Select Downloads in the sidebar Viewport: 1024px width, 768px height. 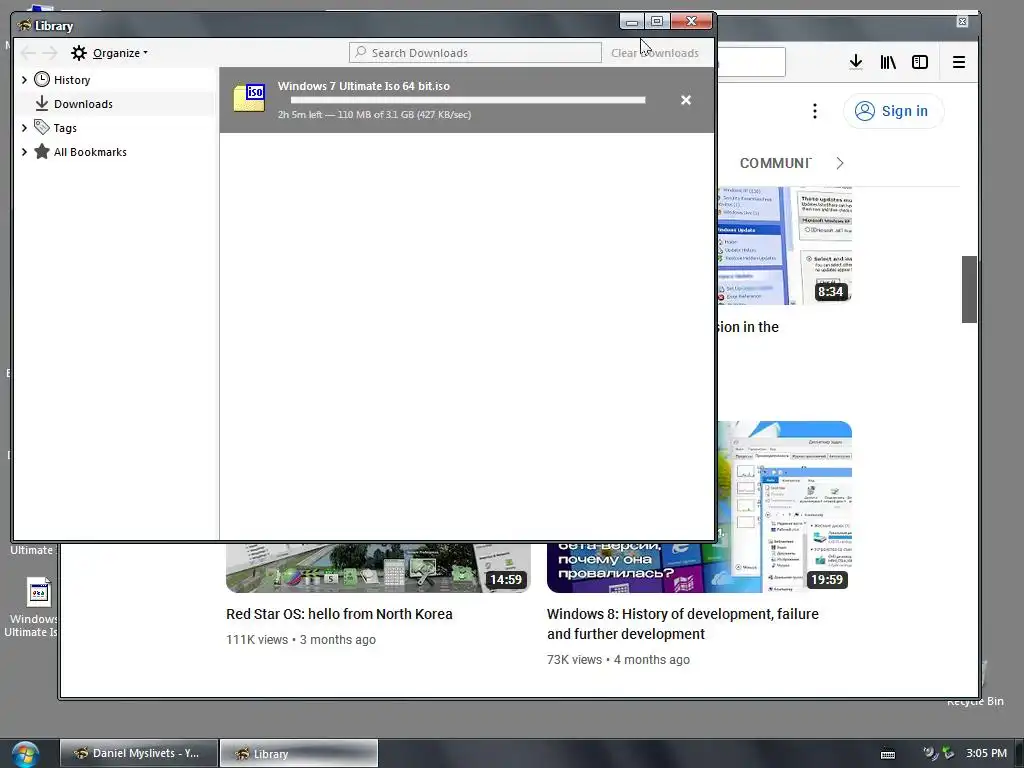(83, 104)
